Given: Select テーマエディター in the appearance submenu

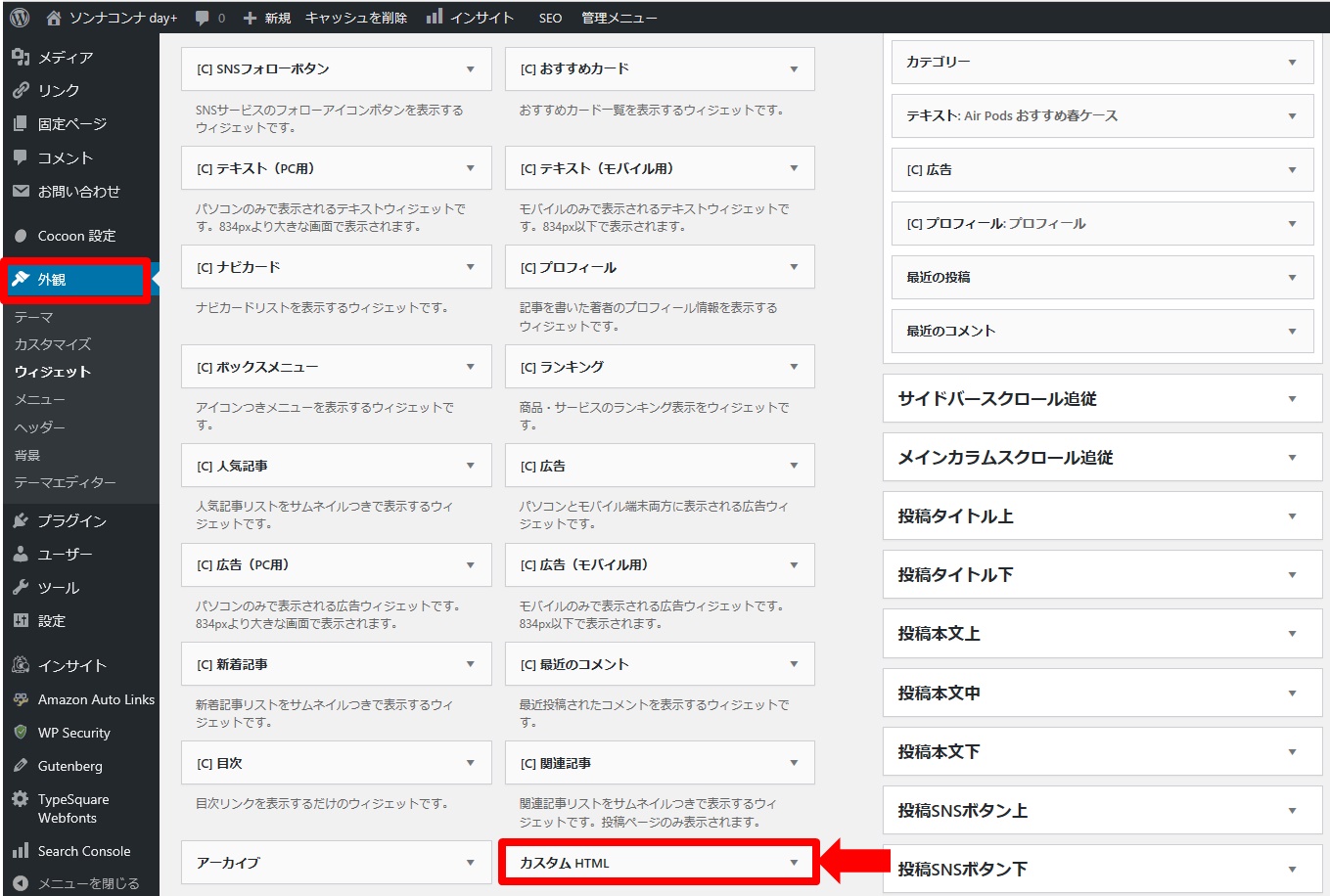Looking at the screenshot, I should tap(65, 482).
